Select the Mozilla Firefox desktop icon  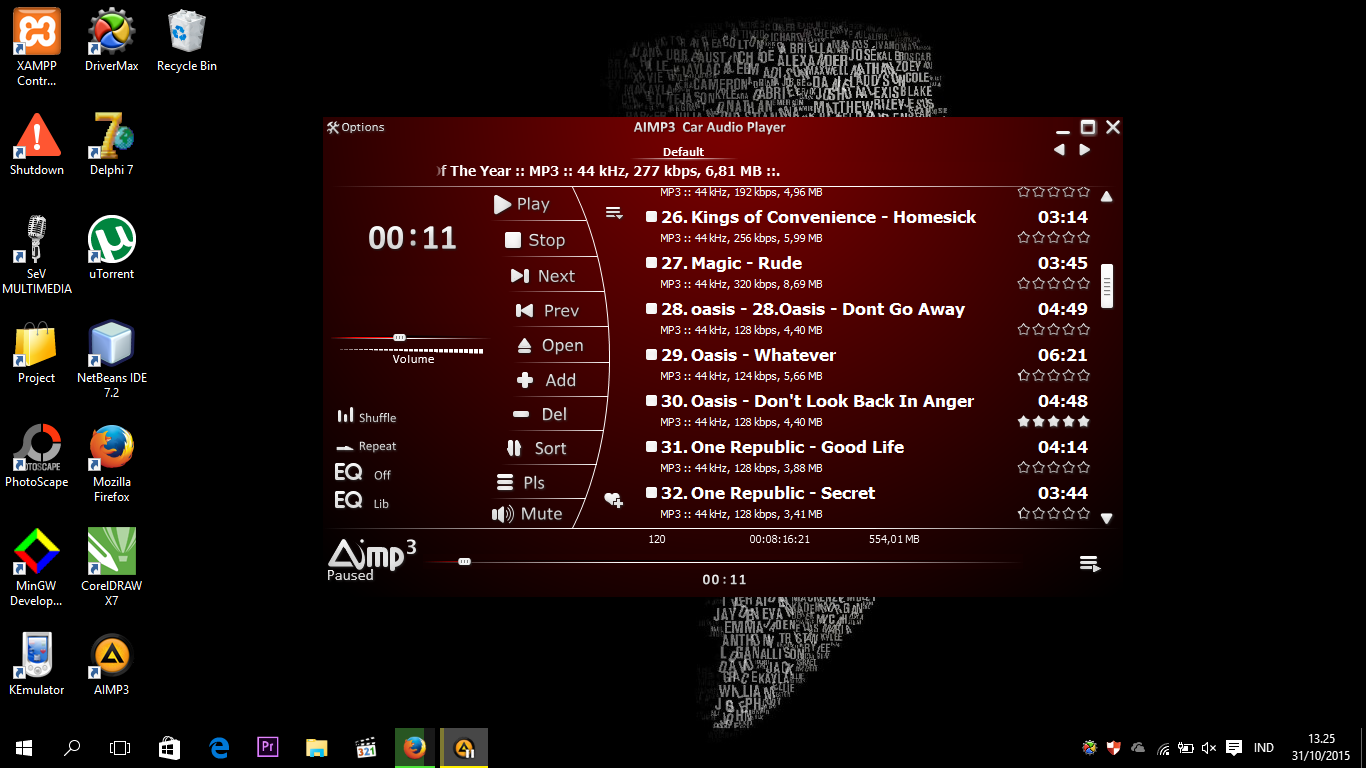pos(112,463)
